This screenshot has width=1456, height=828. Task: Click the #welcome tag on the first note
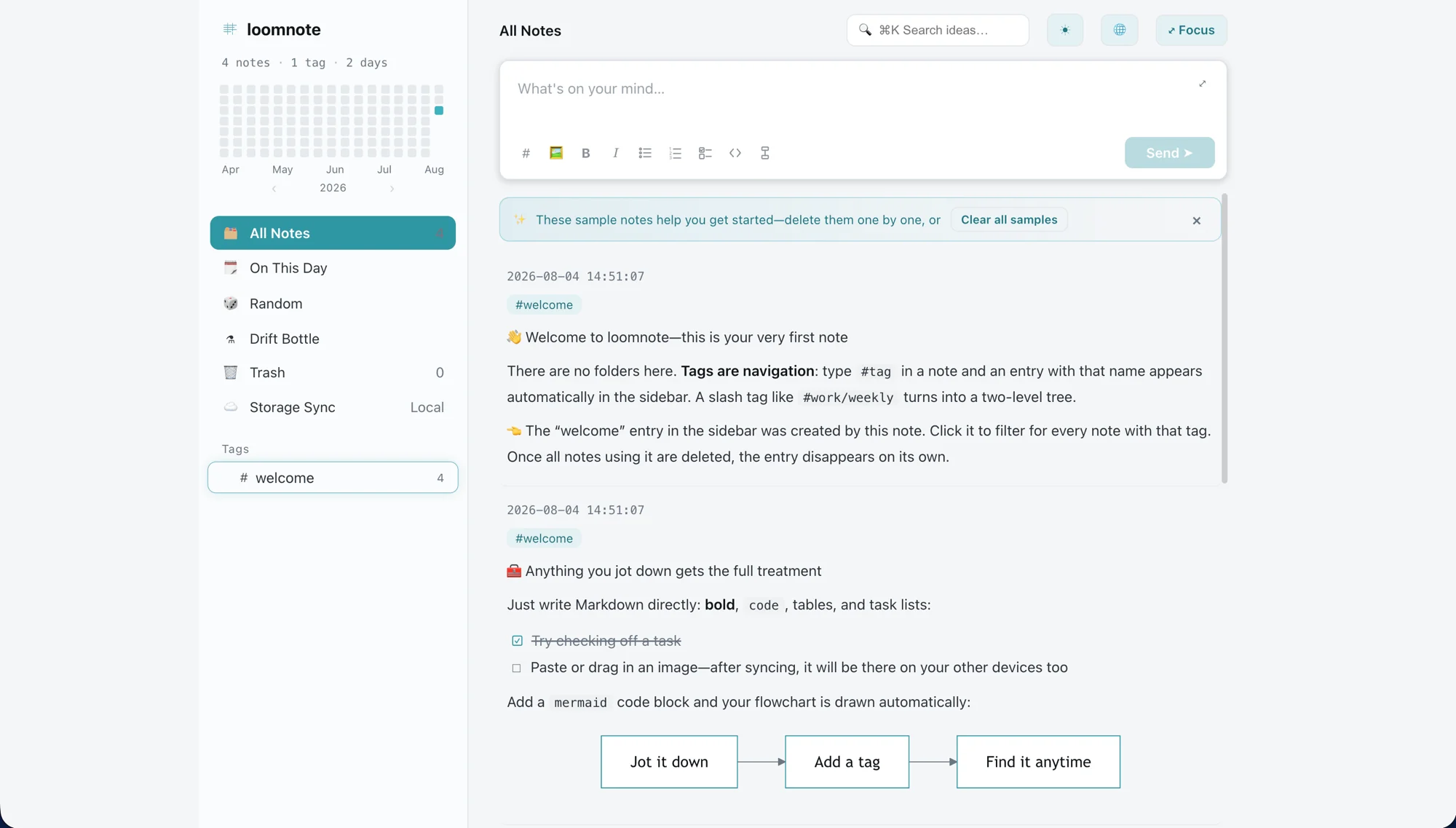point(544,305)
